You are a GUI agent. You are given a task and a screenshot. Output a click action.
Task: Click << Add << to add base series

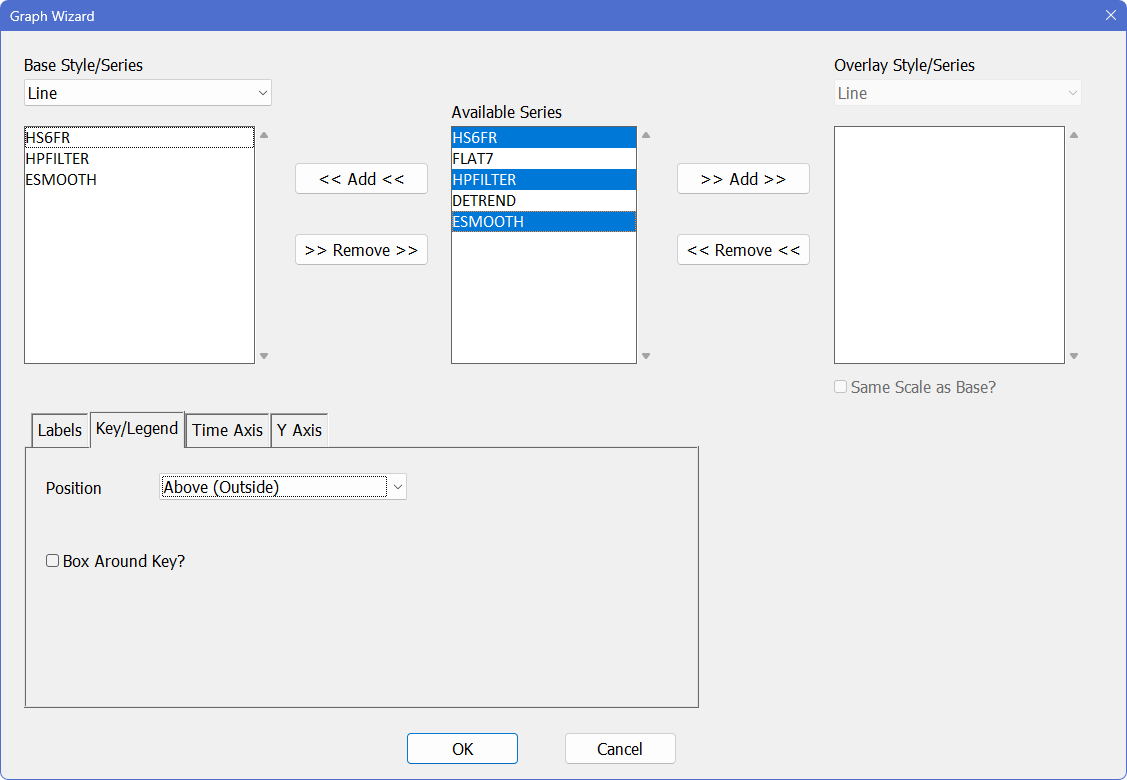coord(361,179)
